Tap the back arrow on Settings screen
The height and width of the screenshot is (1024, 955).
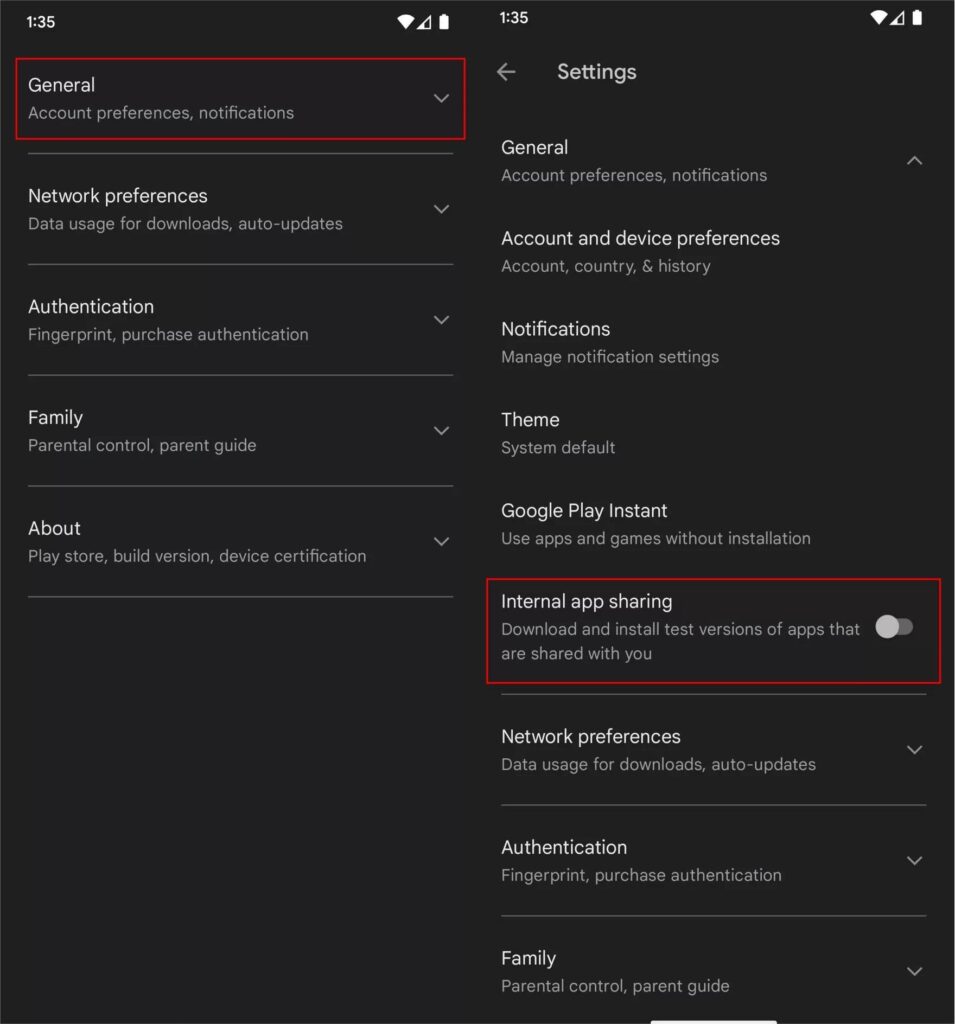click(x=506, y=72)
